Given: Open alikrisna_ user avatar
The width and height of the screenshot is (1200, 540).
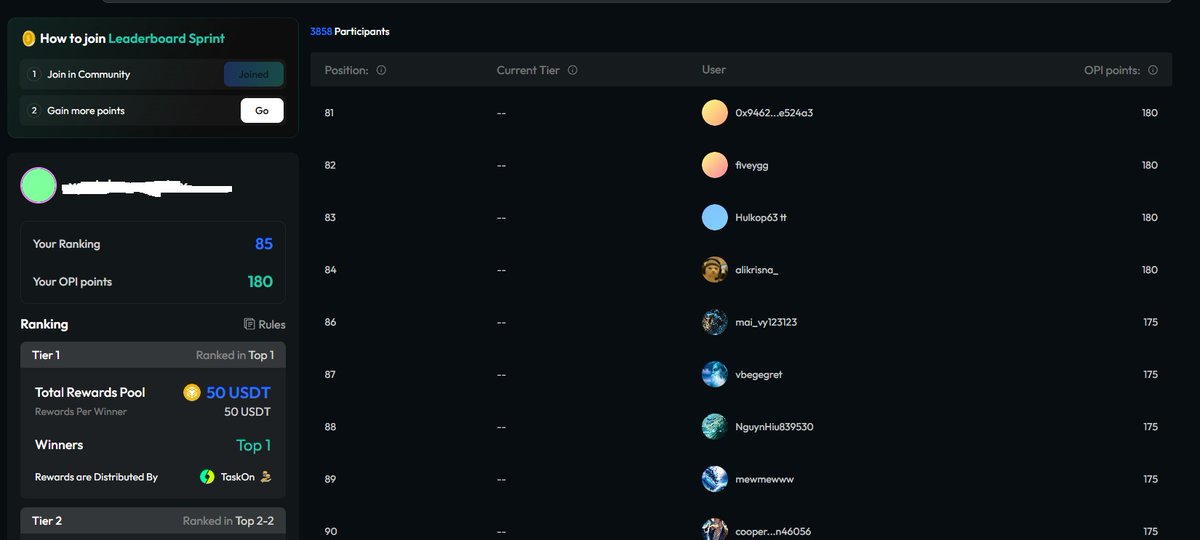Looking at the screenshot, I should pyautogui.click(x=714, y=270).
